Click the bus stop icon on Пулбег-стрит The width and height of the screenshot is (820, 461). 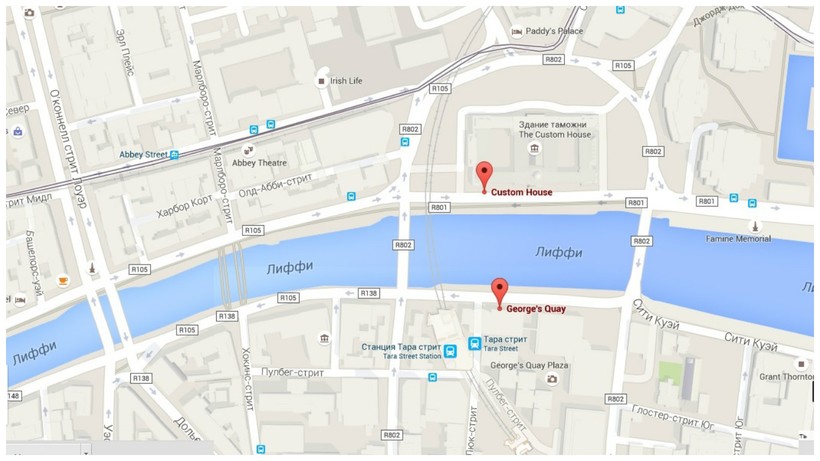click(432, 377)
